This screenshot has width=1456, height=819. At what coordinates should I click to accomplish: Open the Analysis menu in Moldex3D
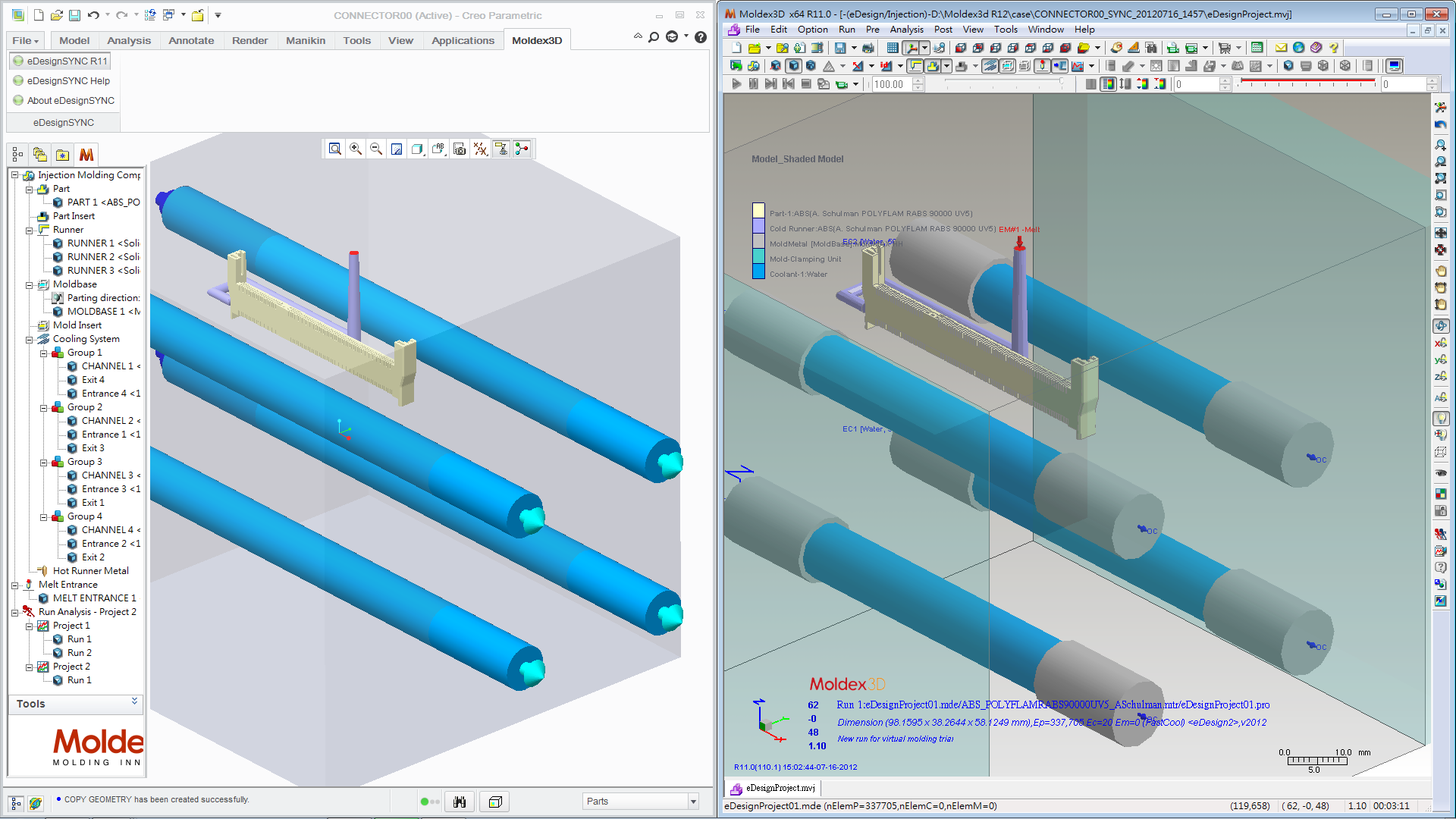coord(906,30)
